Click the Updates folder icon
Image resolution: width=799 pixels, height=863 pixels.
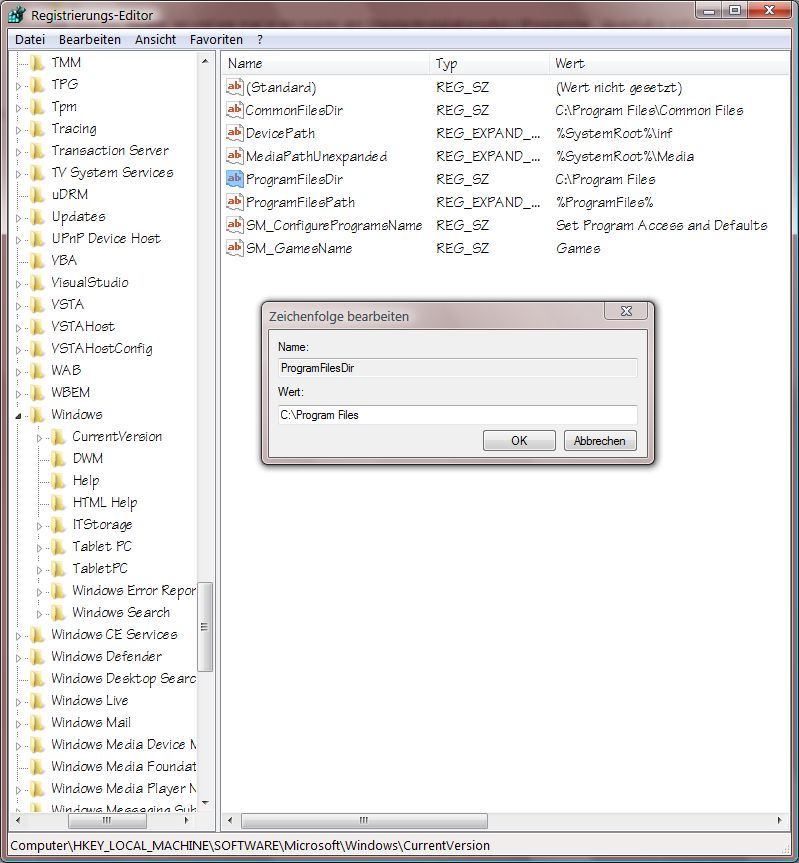(x=37, y=217)
